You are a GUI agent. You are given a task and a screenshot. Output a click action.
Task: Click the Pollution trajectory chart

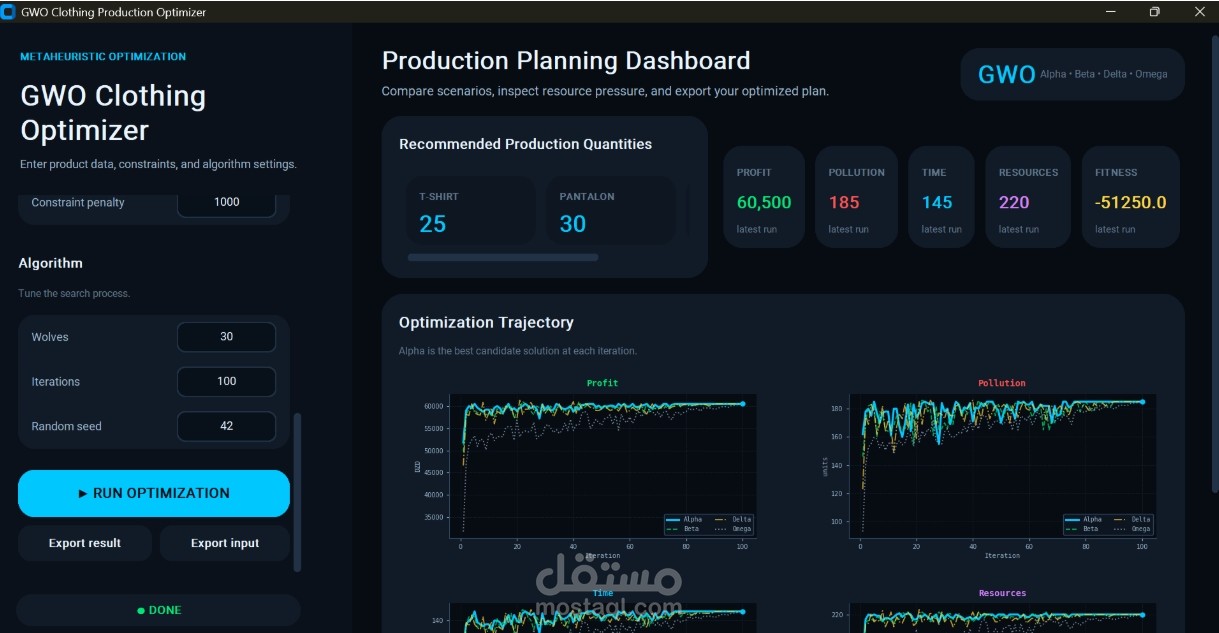point(1002,465)
